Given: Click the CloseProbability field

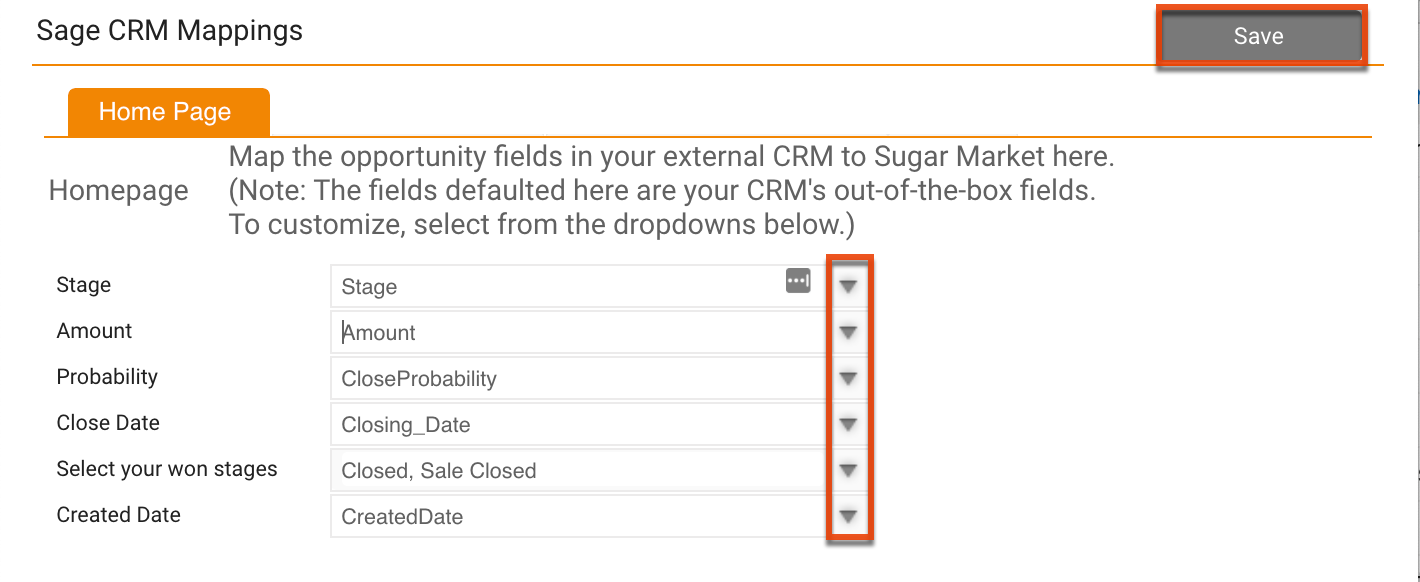Looking at the screenshot, I should click(580, 379).
